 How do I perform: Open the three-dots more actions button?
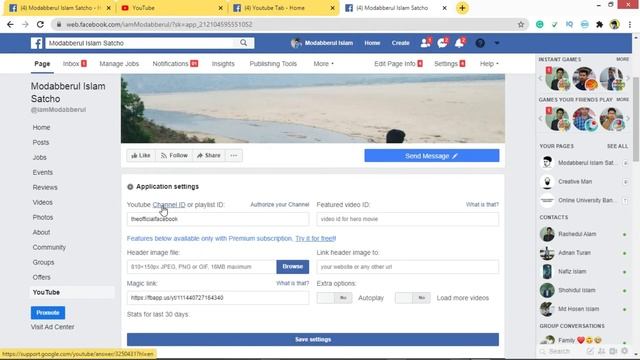point(233,156)
